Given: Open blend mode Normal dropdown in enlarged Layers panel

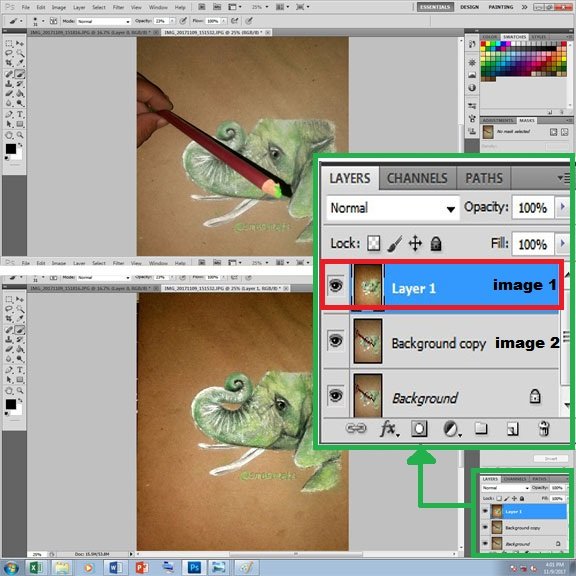Looking at the screenshot, I should pyautogui.click(x=393, y=208).
